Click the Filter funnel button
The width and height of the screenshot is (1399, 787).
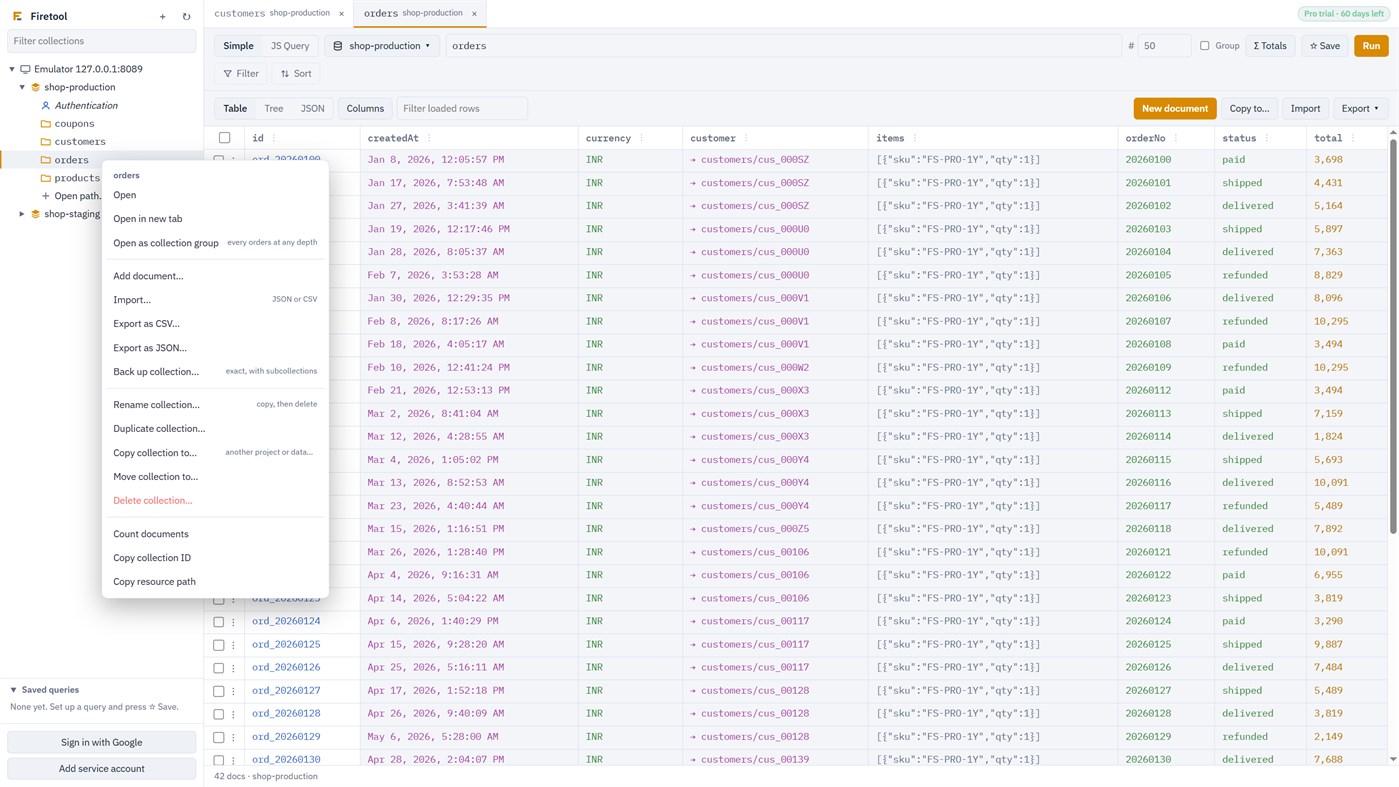241,74
